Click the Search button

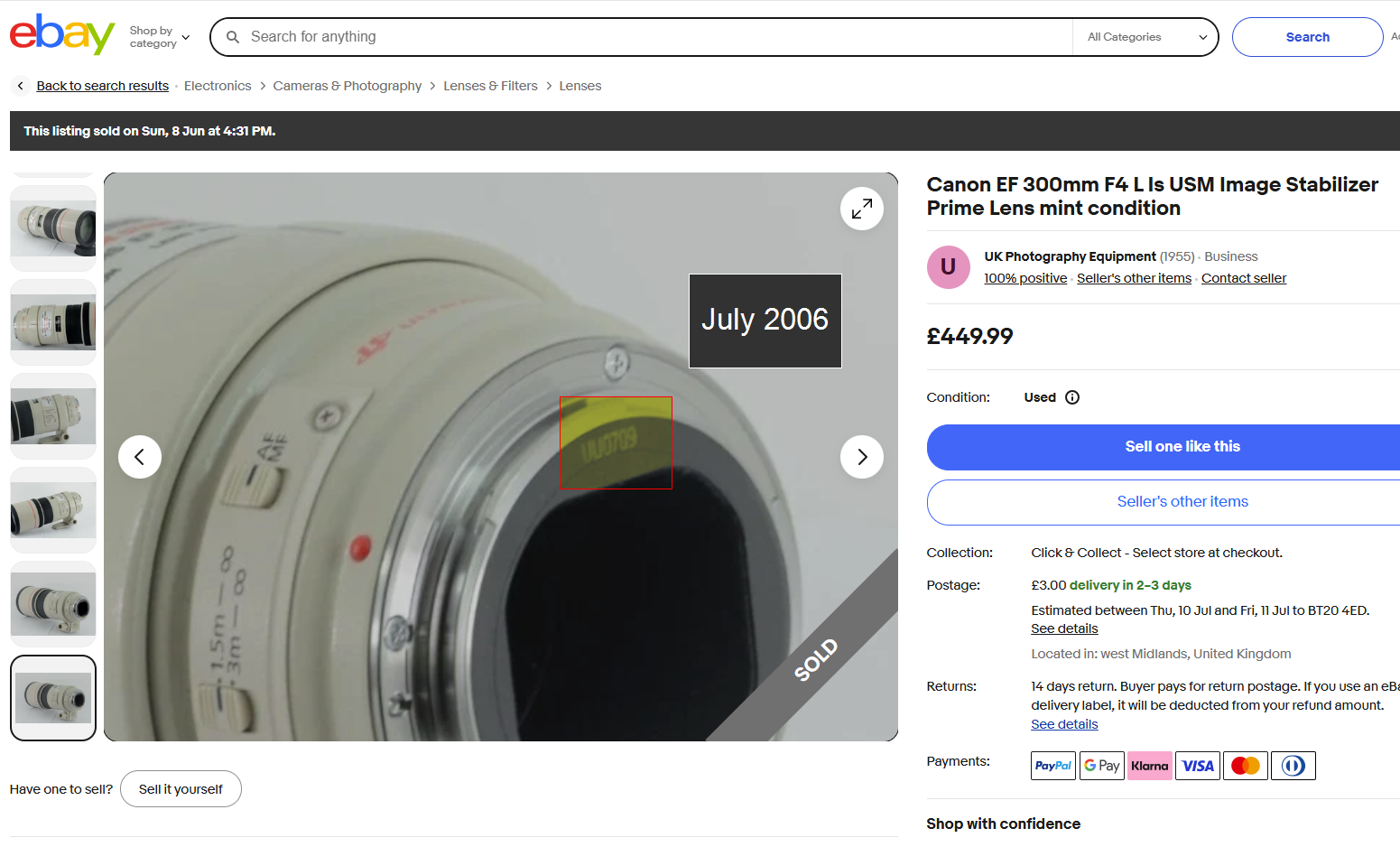coord(1307,37)
